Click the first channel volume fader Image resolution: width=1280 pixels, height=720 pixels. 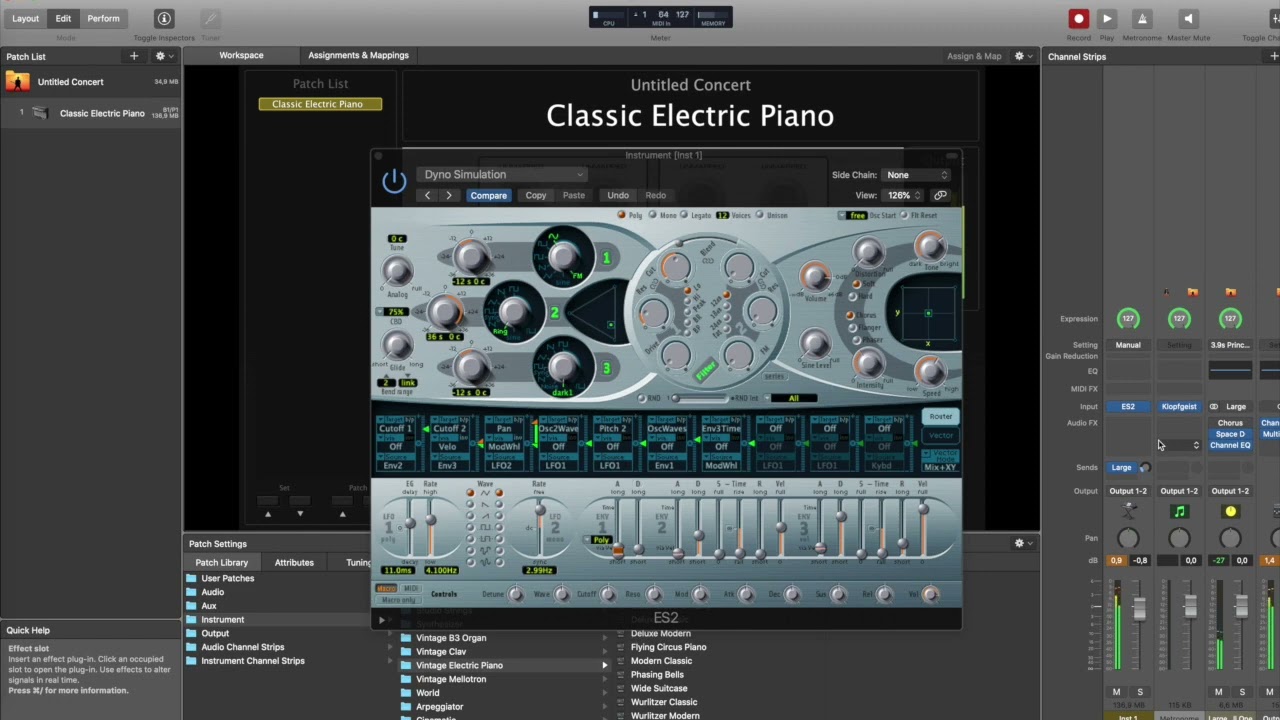1139,607
